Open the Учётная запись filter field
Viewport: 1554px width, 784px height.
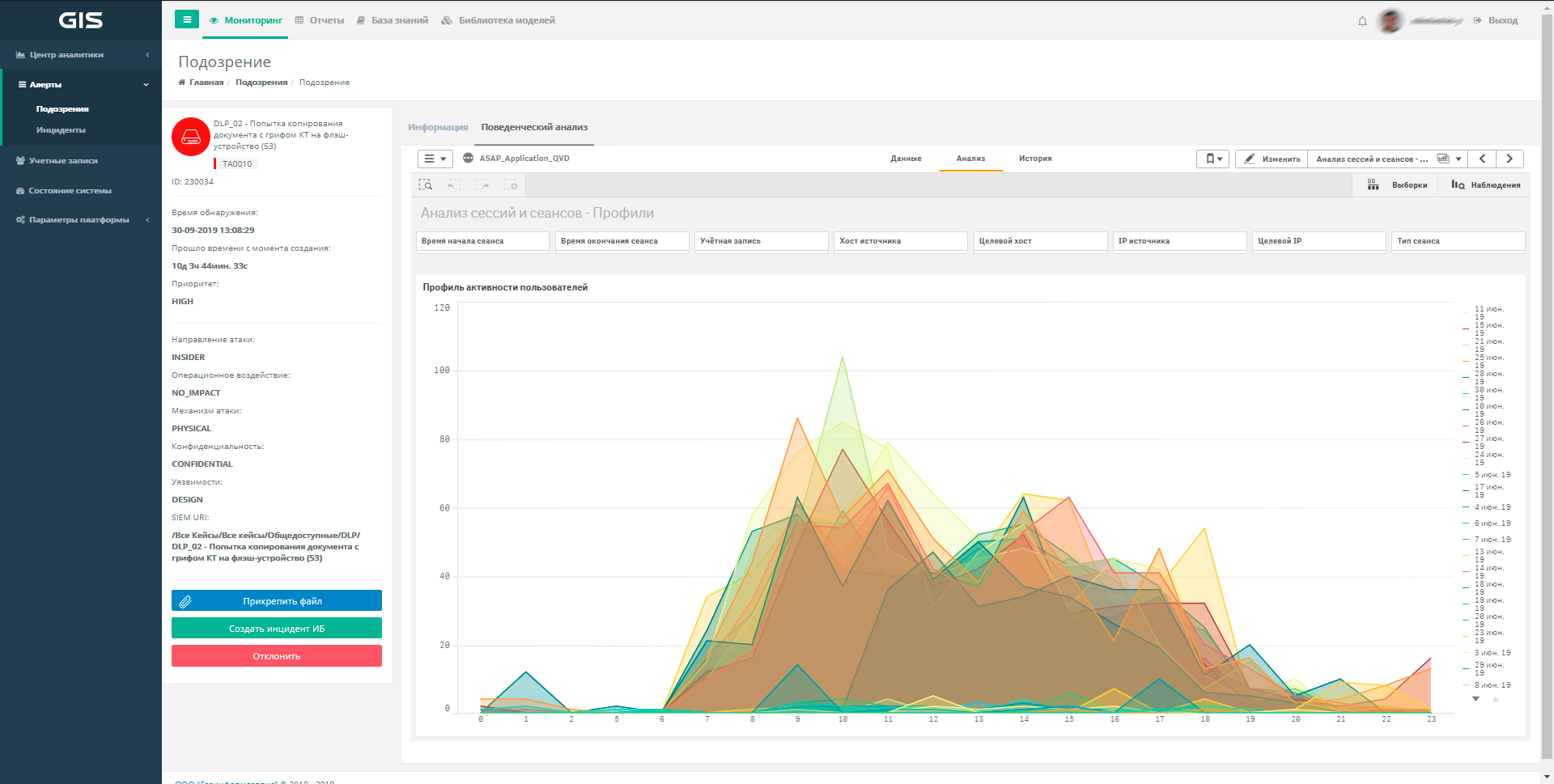pos(761,241)
